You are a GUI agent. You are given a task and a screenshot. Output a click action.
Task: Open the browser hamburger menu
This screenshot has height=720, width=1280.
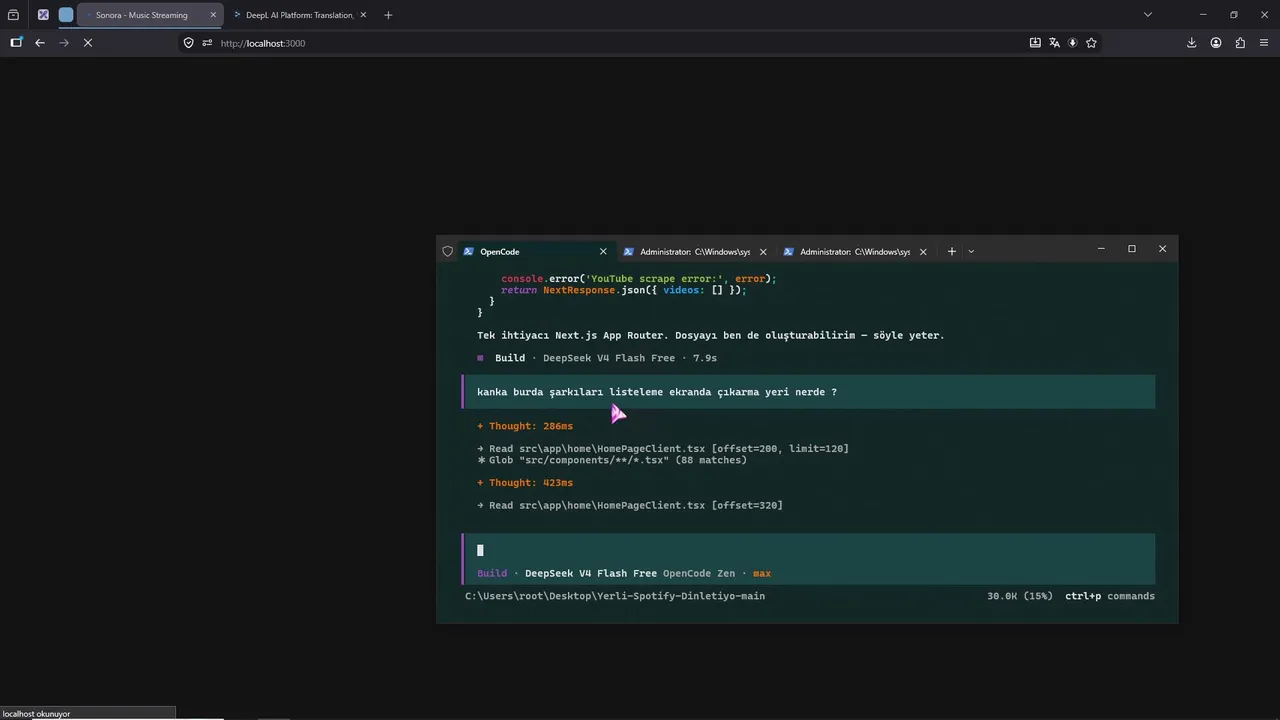[x=1264, y=43]
